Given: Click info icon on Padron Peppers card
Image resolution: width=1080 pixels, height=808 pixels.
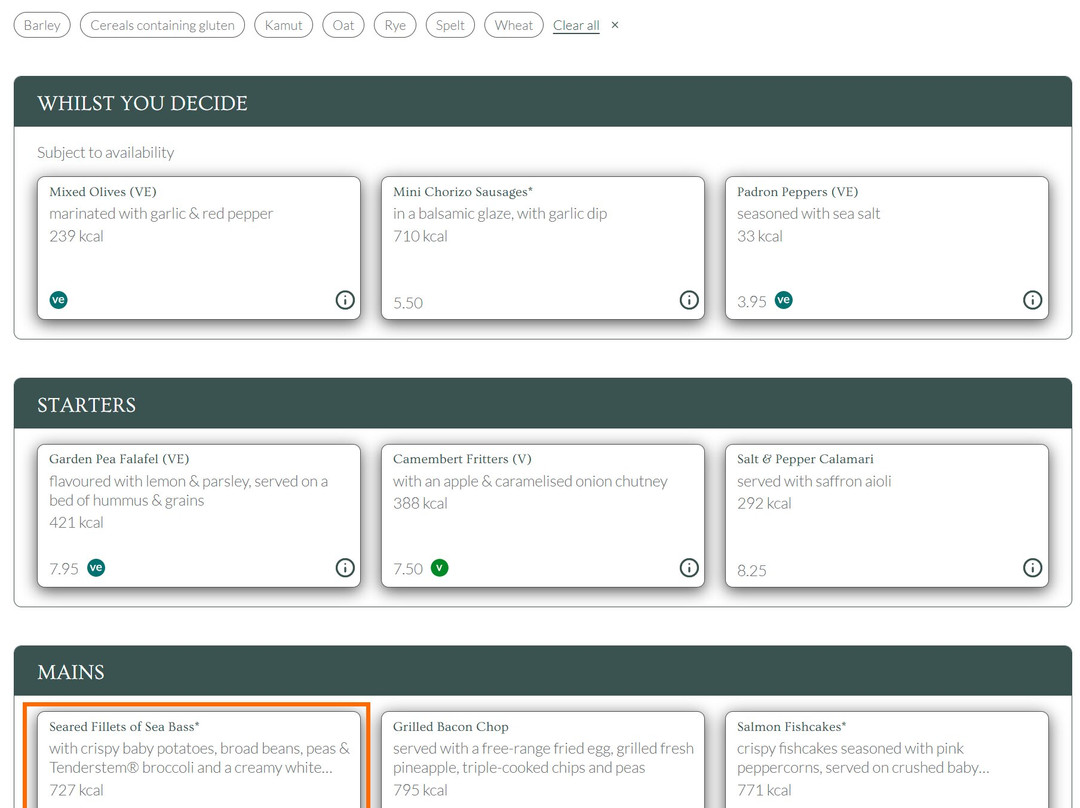Looking at the screenshot, I should [1032, 300].
